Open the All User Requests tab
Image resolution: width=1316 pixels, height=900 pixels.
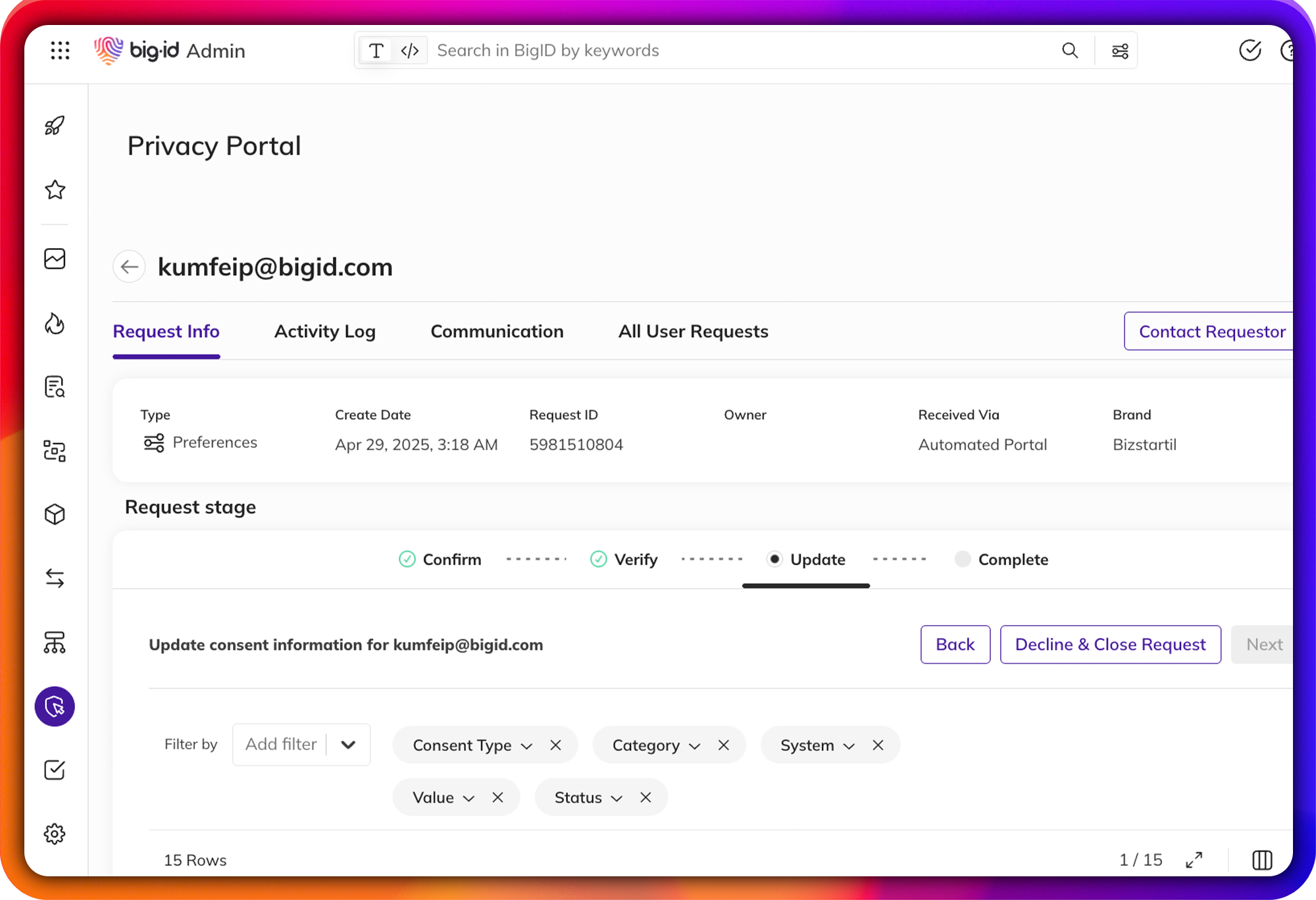tap(693, 331)
